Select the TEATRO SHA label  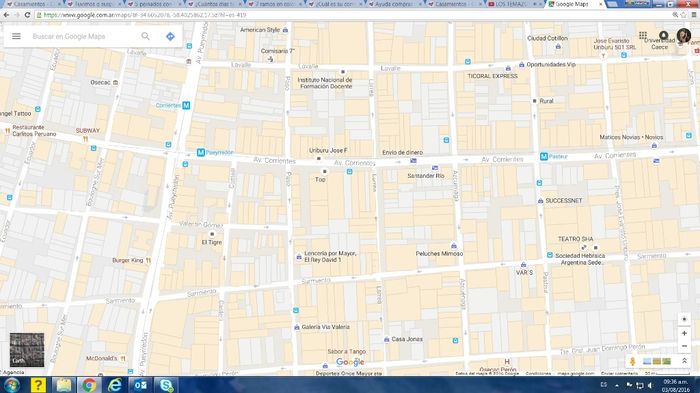click(x=575, y=239)
